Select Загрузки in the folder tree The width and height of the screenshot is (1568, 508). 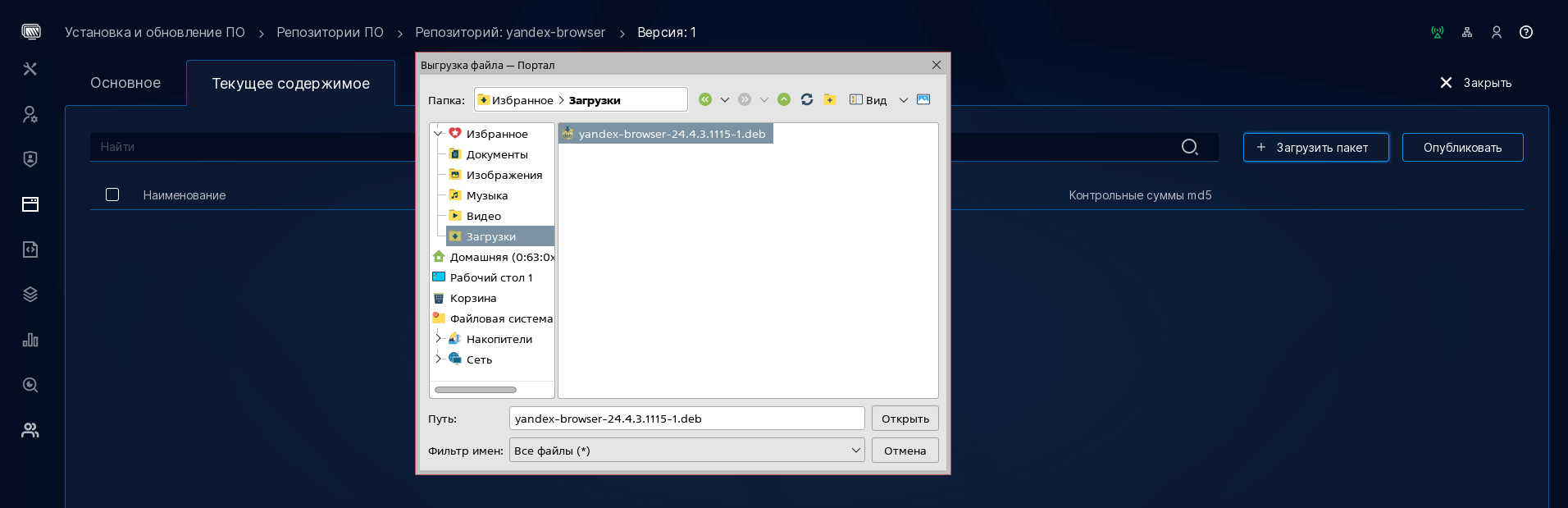click(x=500, y=236)
